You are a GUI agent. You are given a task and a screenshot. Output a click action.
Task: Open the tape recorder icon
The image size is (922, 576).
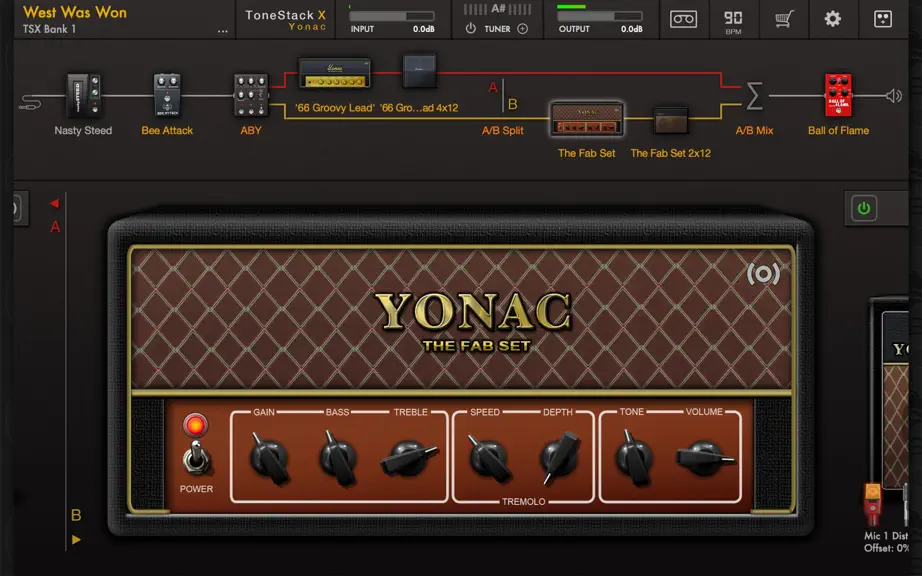[x=683, y=19]
